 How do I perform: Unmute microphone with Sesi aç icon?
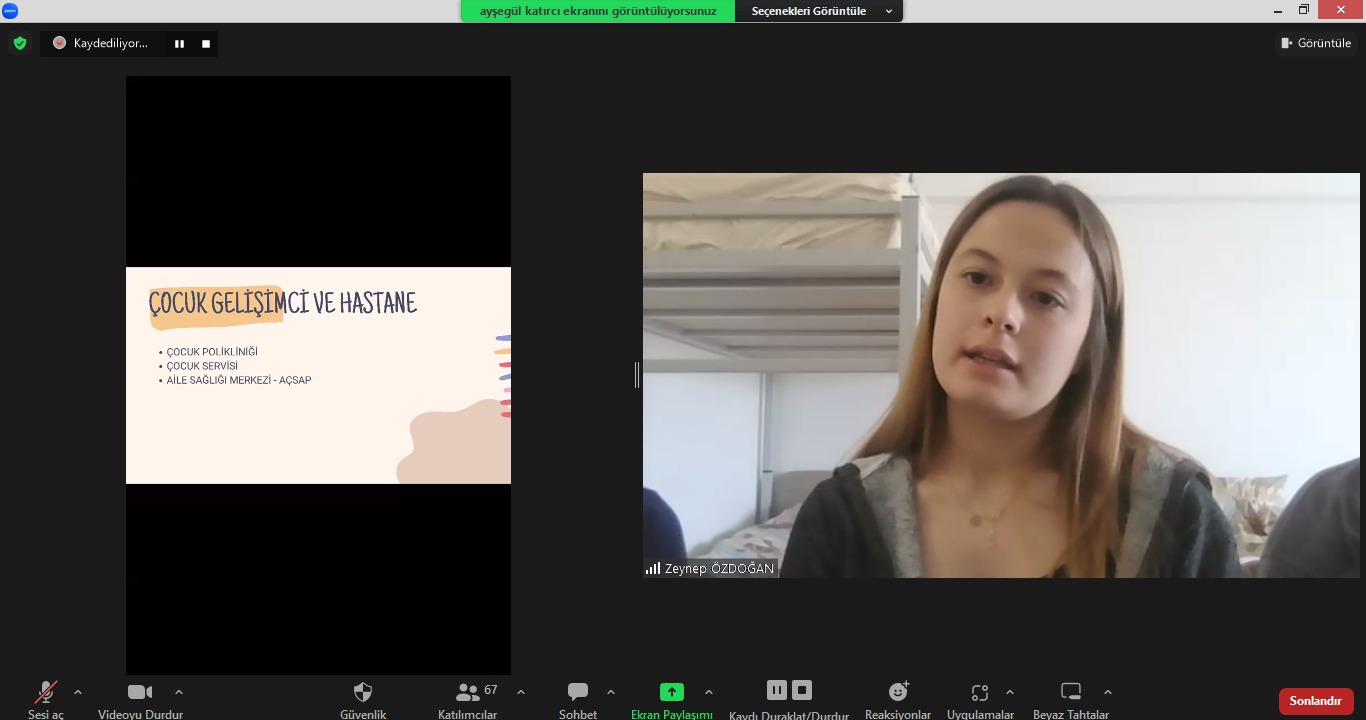[x=45, y=692]
